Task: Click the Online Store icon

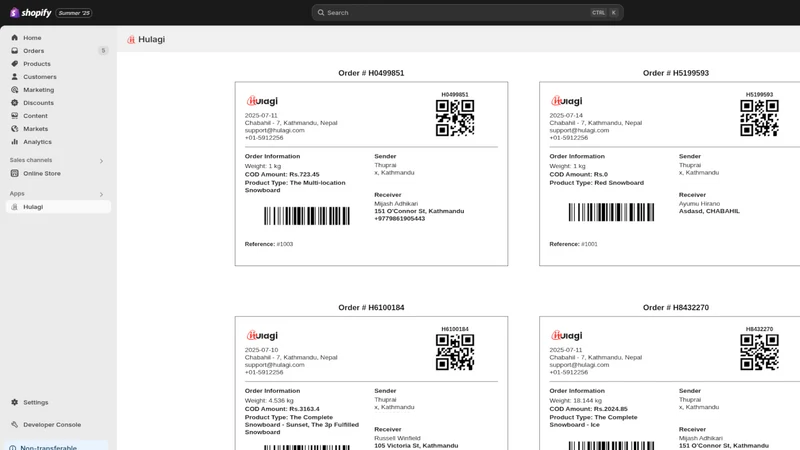Action: click(x=14, y=173)
